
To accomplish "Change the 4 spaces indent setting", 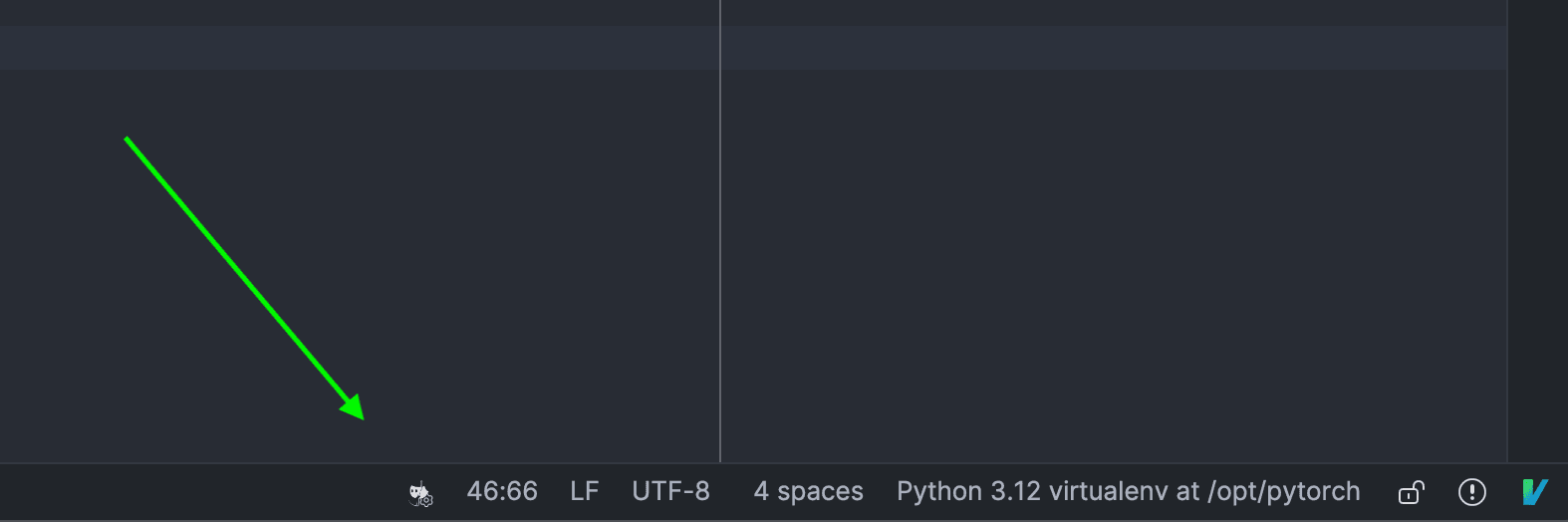I will (x=808, y=492).
